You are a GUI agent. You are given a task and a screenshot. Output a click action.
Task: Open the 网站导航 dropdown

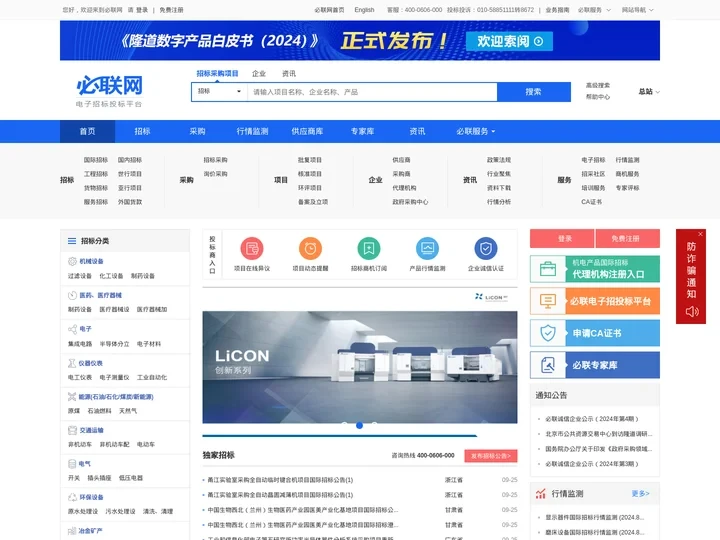point(638,10)
